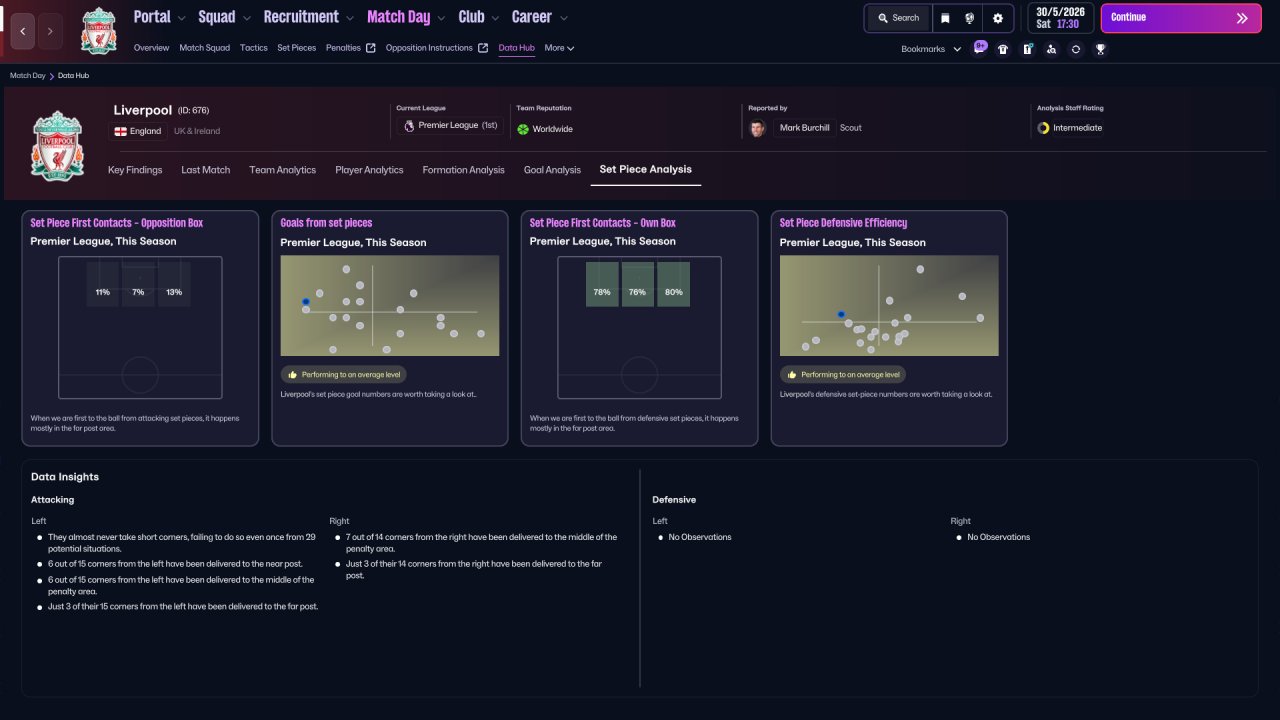Image resolution: width=1280 pixels, height=720 pixels.
Task: Click the external link icon beside Penalties
Action: (371, 48)
